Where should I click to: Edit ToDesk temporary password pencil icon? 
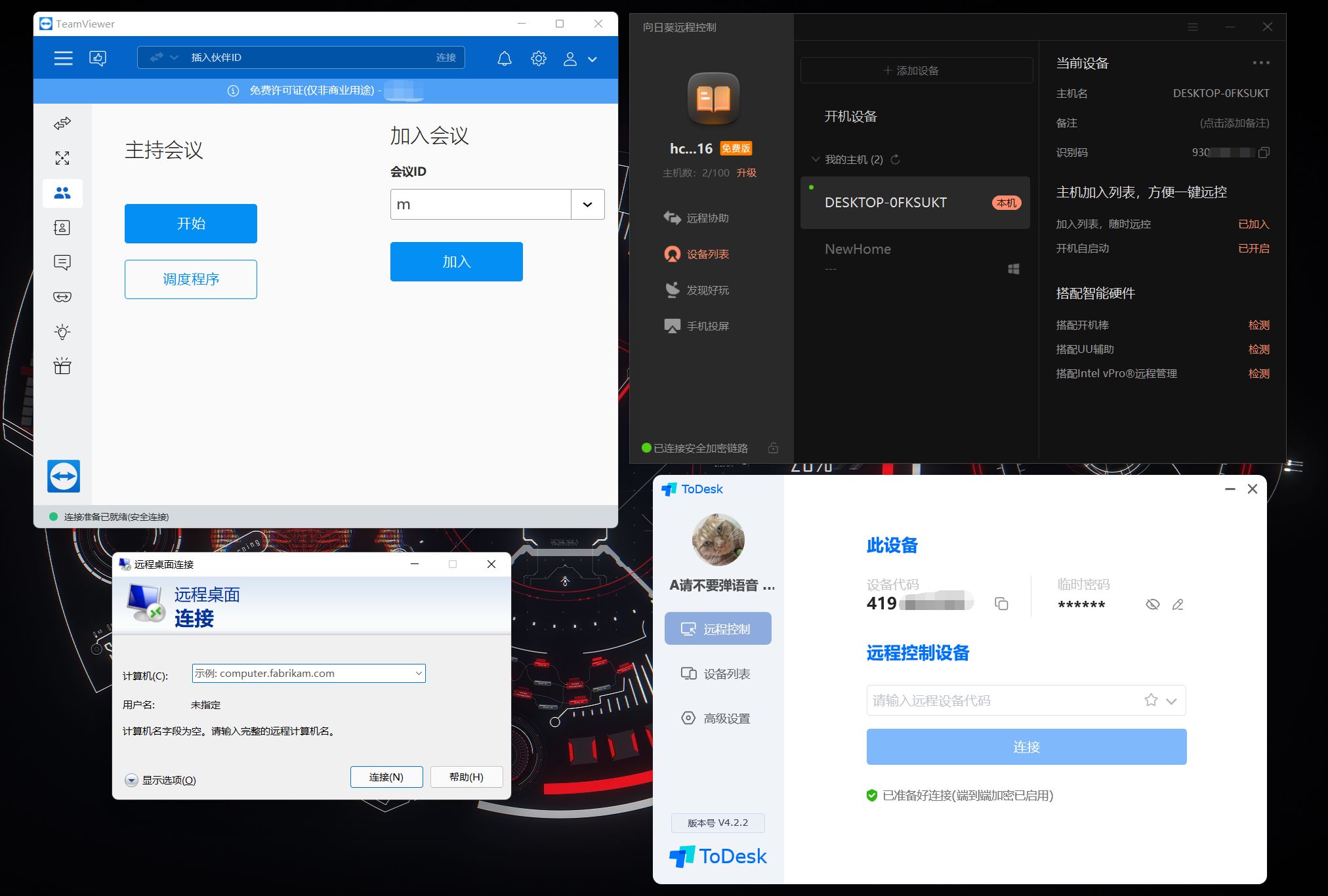(x=1178, y=604)
